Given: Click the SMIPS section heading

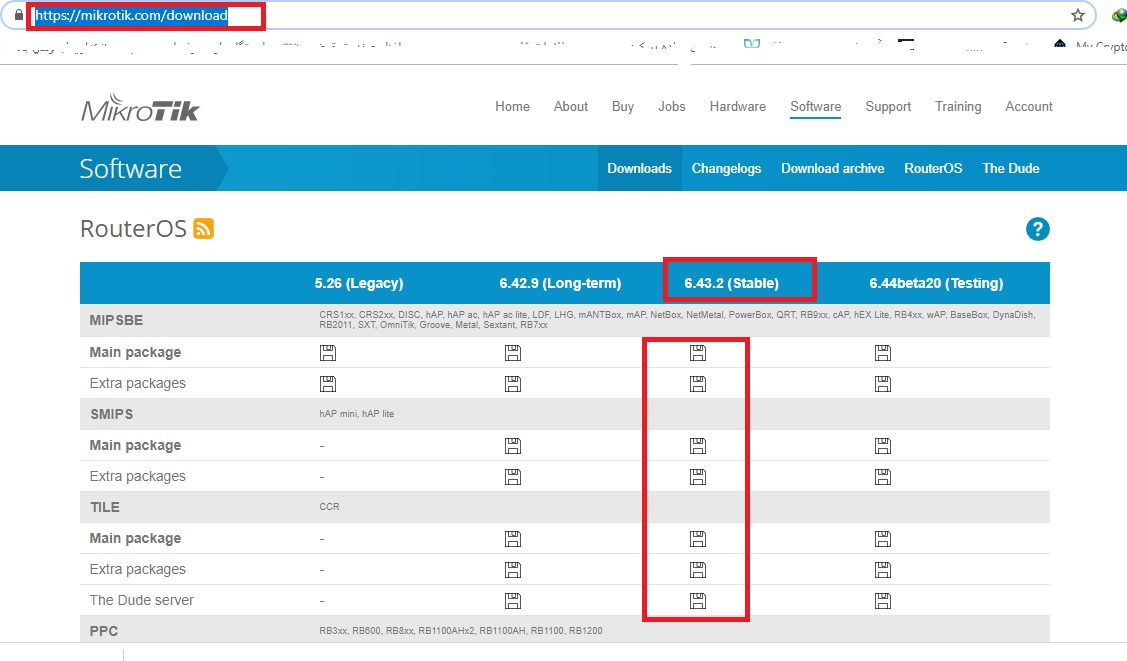Looking at the screenshot, I should pyautogui.click(x=111, y=415).
